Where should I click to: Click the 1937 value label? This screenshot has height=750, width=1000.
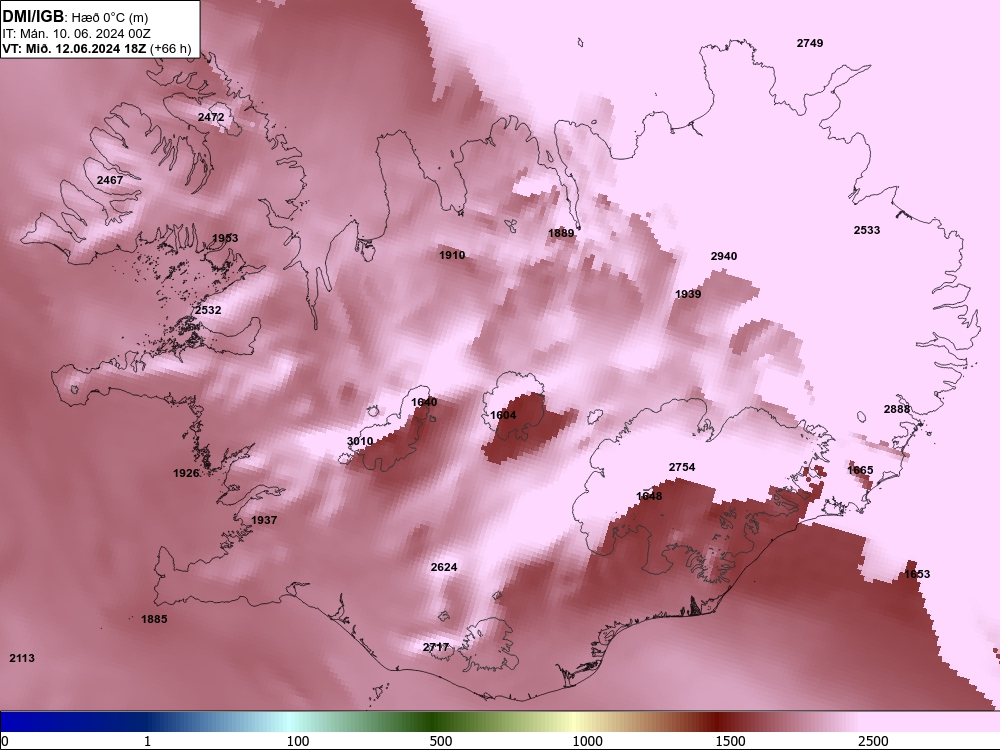264,520
